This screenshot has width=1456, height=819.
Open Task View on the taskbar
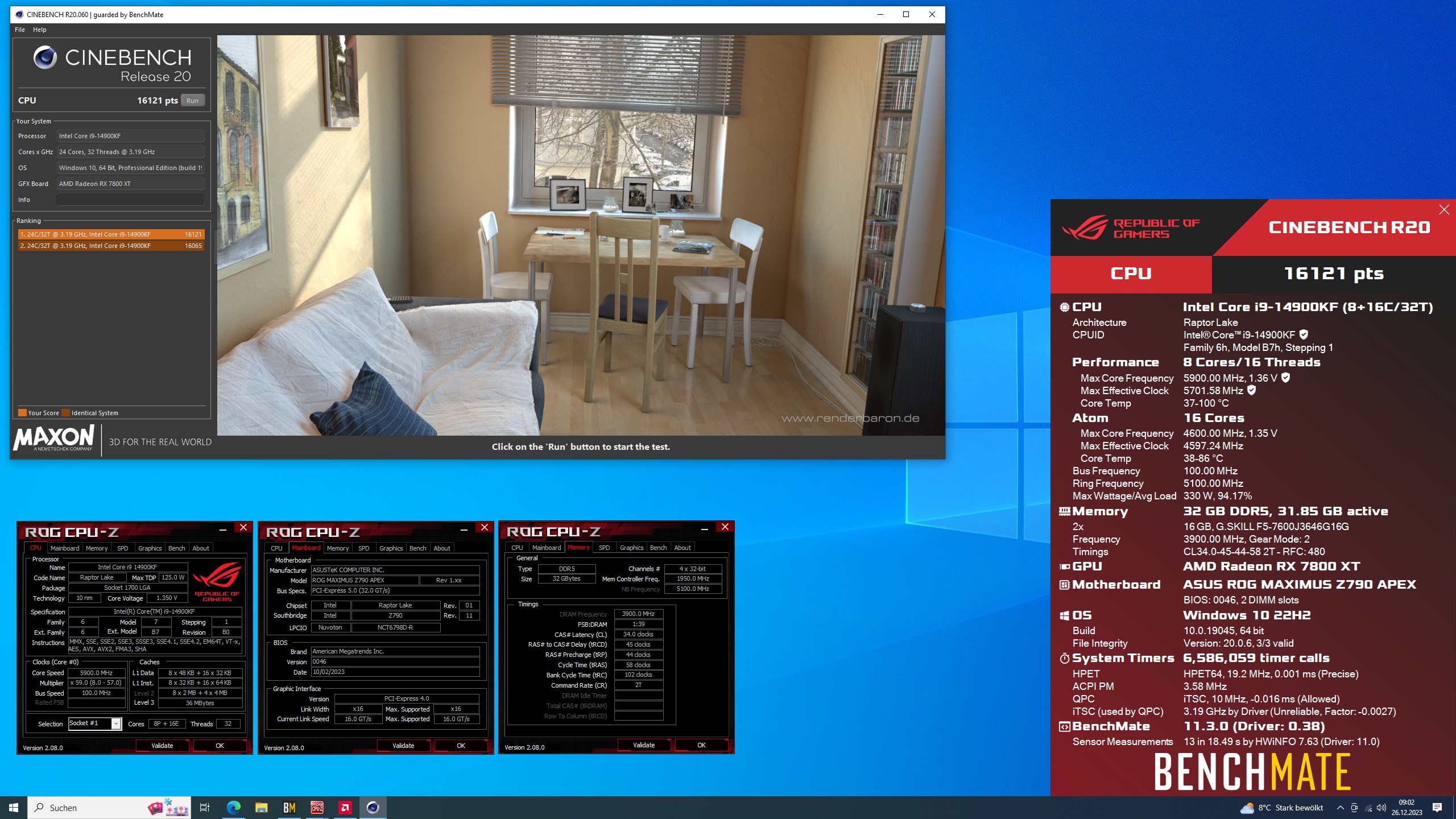point(205,807)
